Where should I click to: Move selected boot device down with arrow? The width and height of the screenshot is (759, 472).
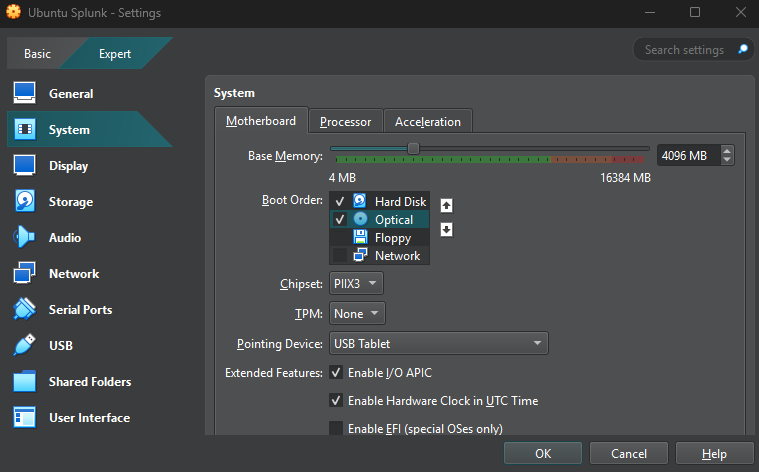(x=446, y=229)
